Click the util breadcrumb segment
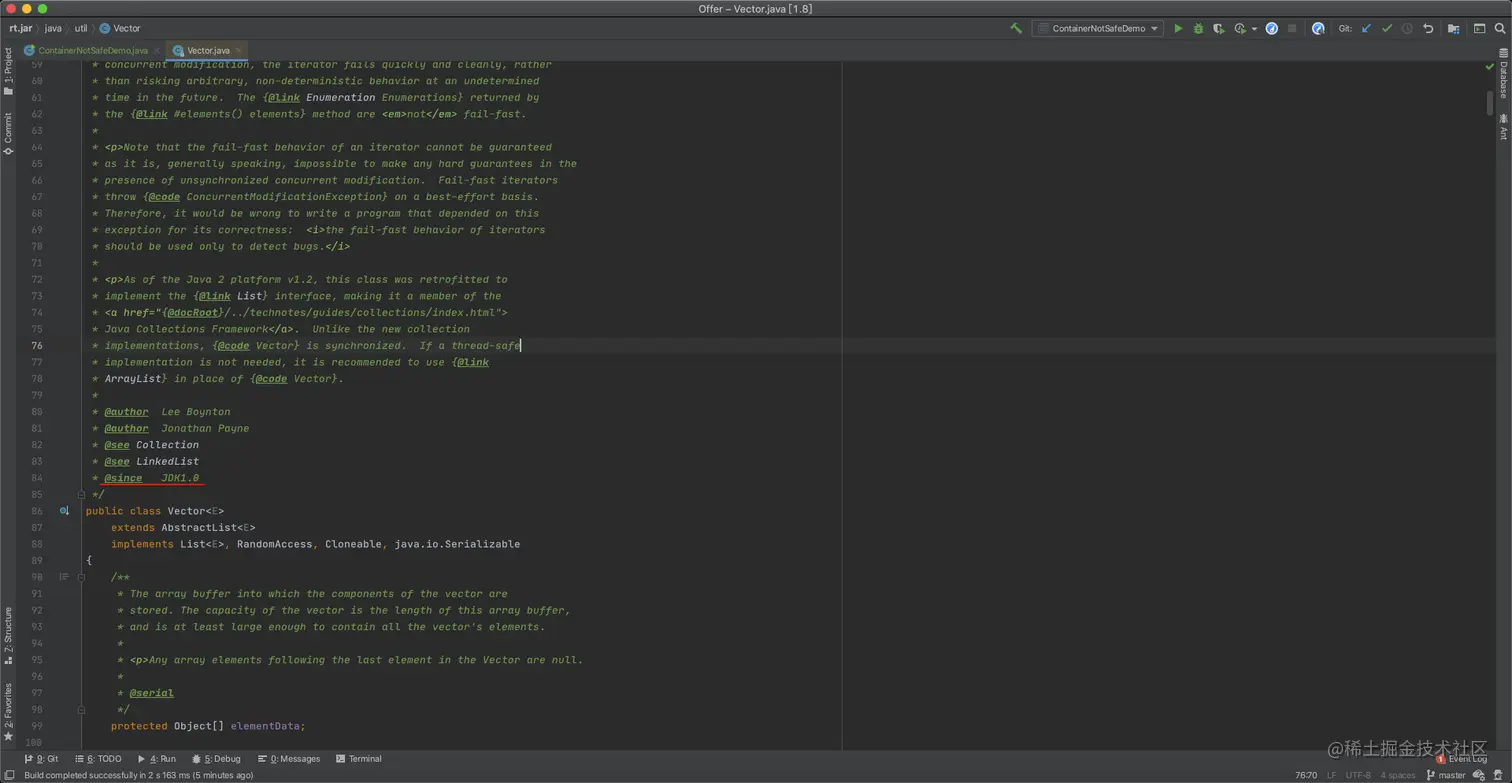 pos(80,29)
